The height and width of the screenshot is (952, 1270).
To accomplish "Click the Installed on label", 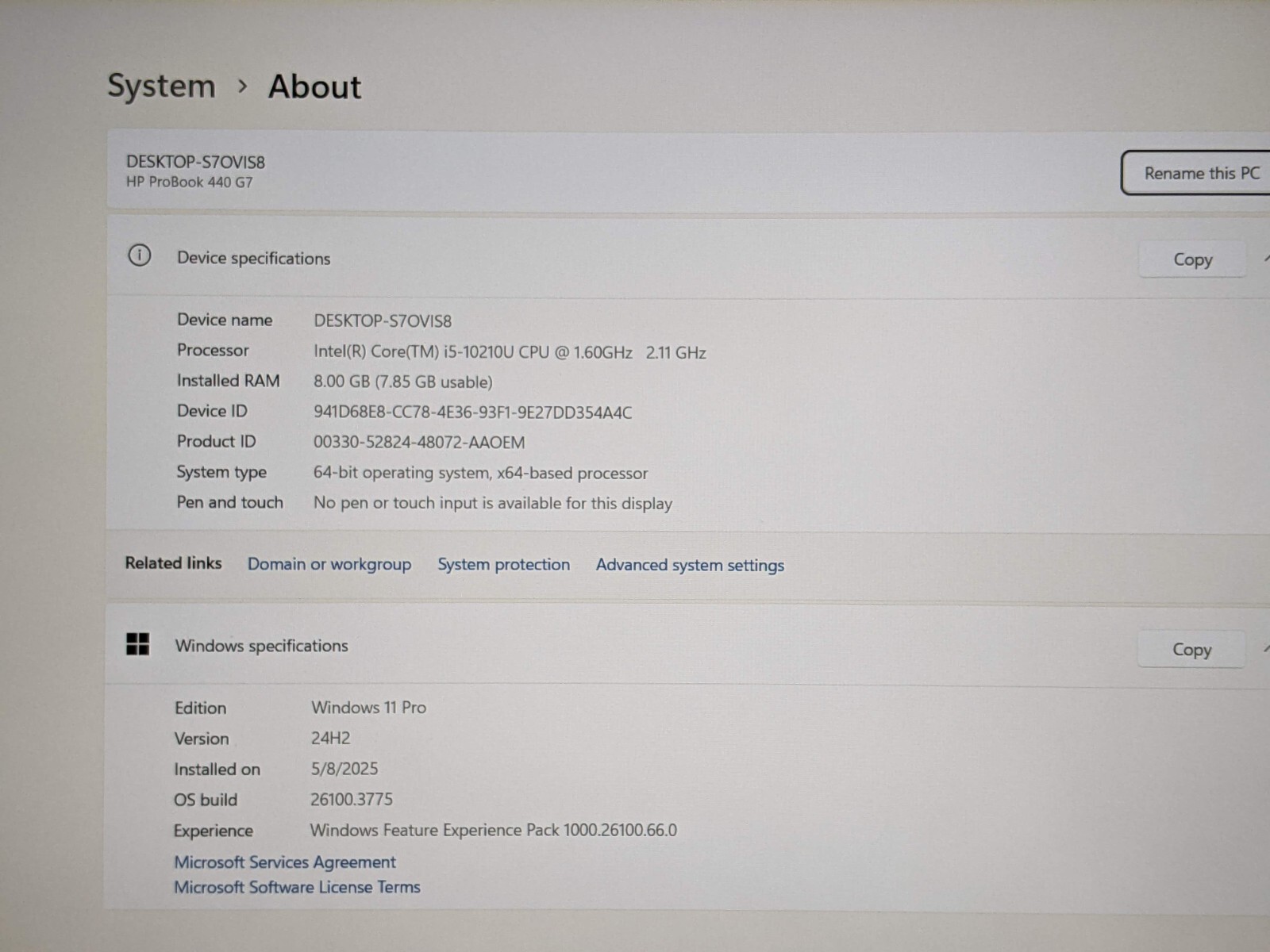I will tap(217, 770).
